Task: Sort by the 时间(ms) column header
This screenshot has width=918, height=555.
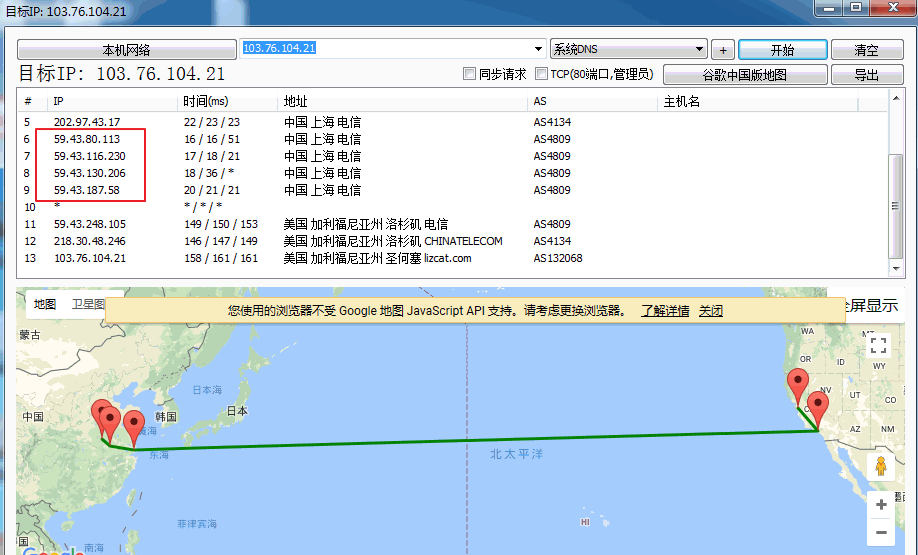Action: point(227,101)
